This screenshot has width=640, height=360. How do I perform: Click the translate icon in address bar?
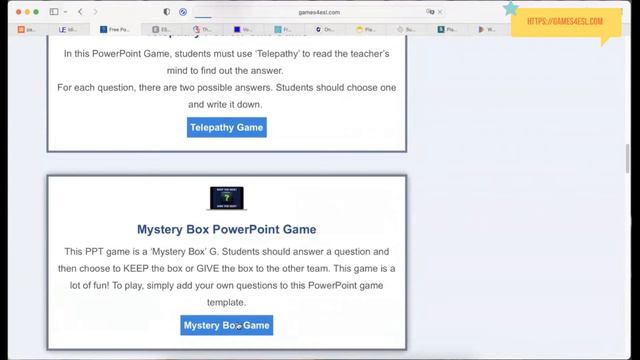pyautogui.click(x=430, y=12)
